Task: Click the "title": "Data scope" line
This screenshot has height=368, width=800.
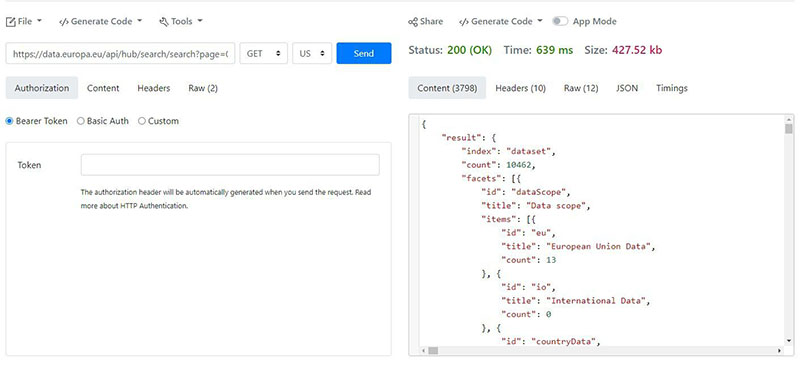Action: tap(536, 206)
